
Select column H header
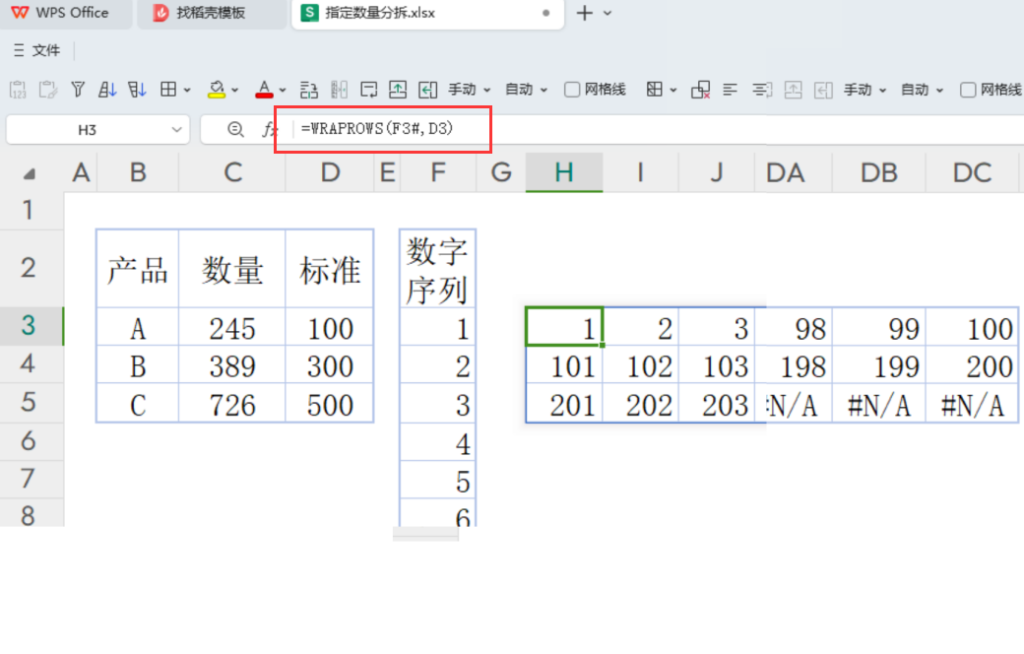pos(564,172)
